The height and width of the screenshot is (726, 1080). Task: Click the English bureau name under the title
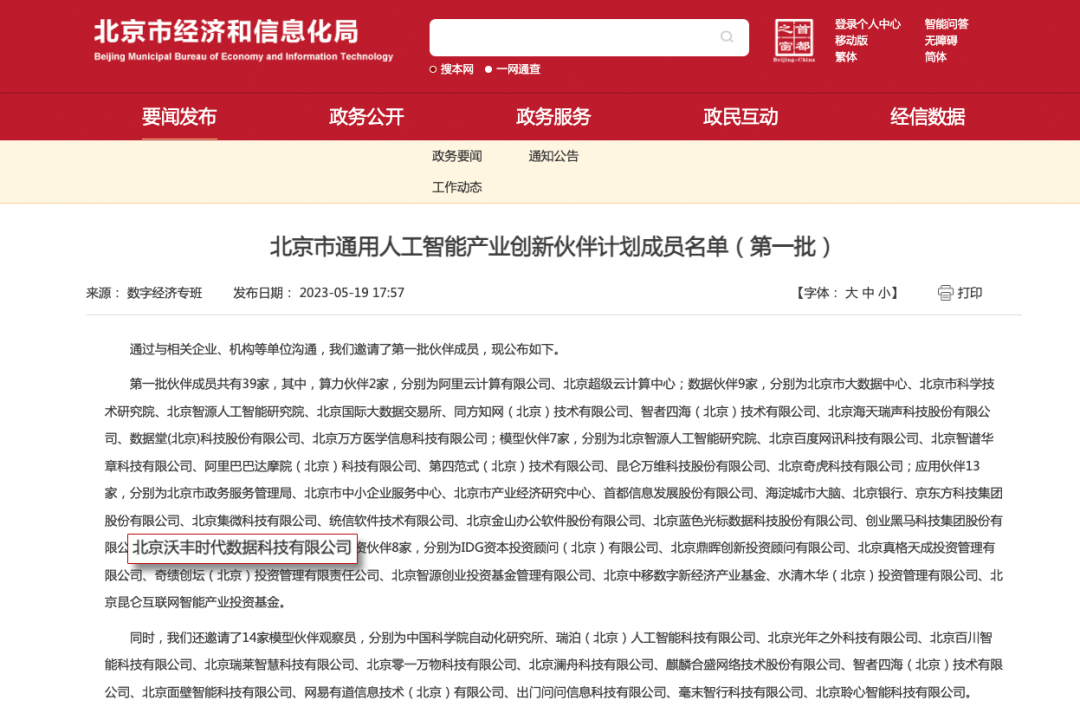(x=243, y=56)
